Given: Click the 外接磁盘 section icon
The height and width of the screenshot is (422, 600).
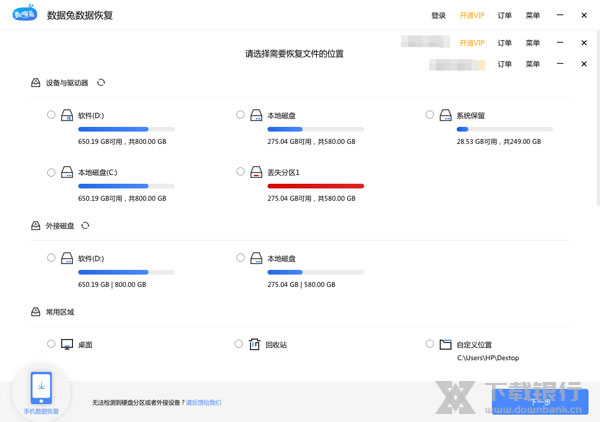Looking at the screenshot, I should tap(36, 226).
